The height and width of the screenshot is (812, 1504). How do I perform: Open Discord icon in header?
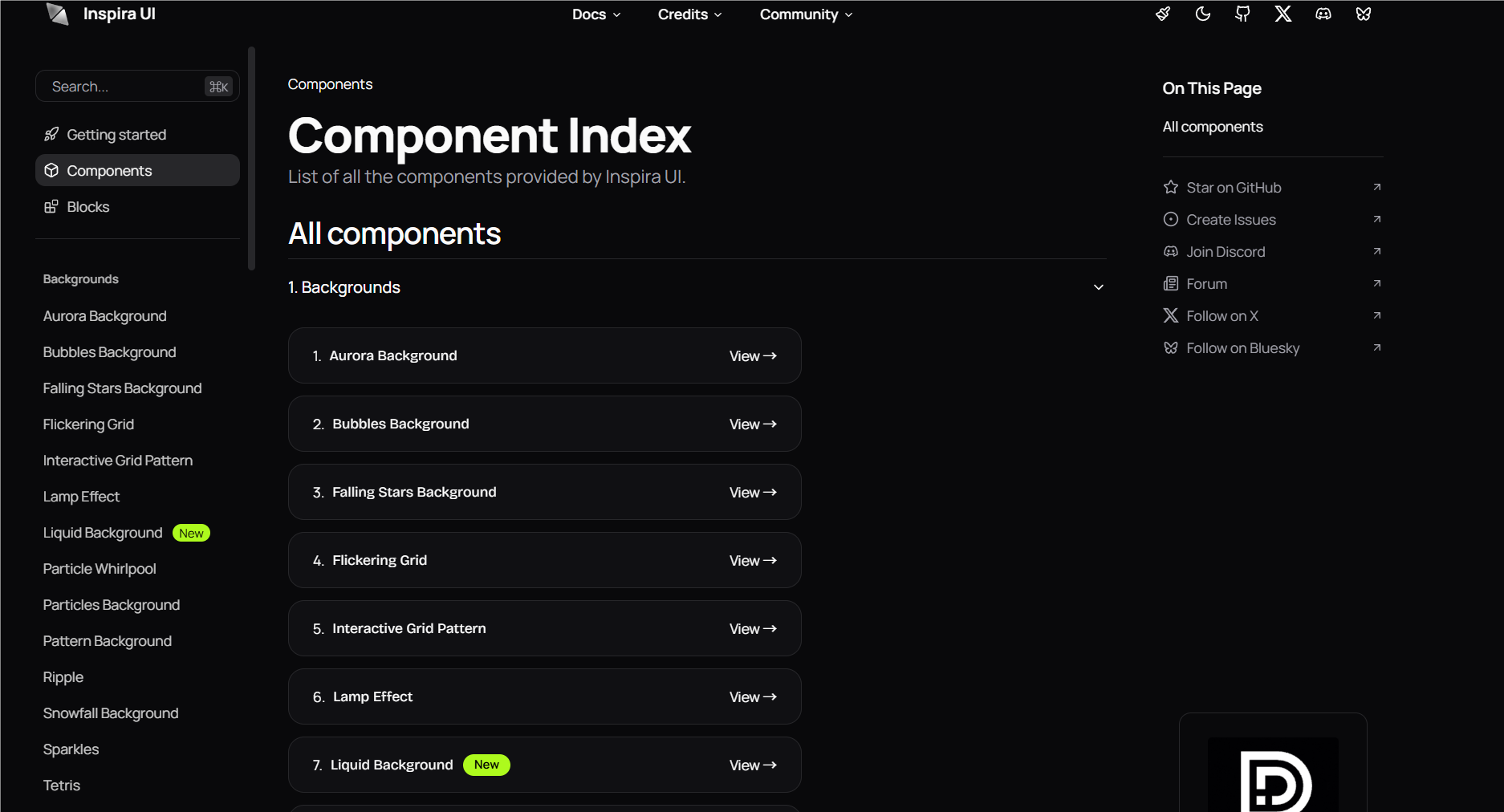(x=1323, y=14)
